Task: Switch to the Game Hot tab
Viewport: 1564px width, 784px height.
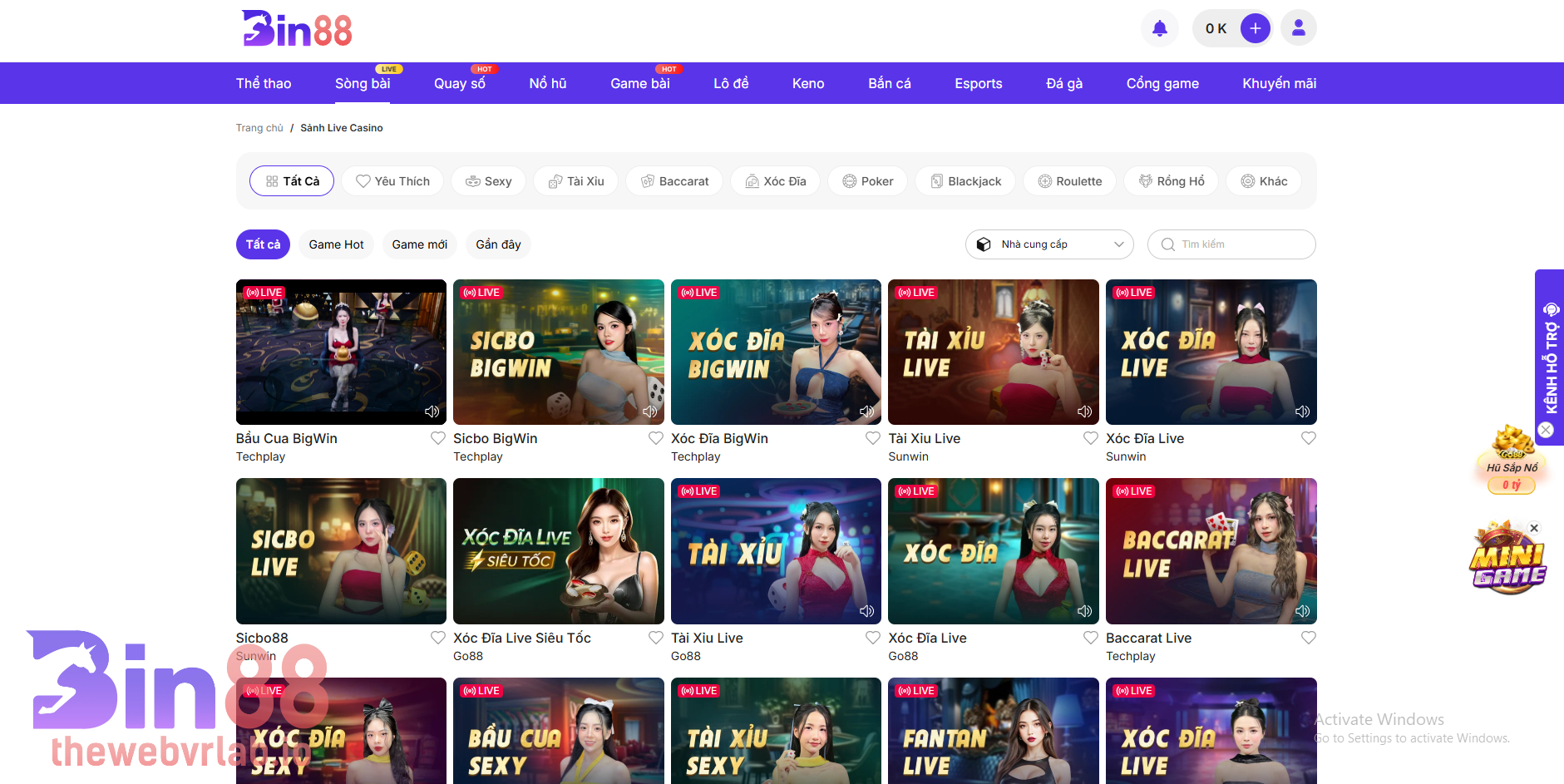Action: (336, 244)
